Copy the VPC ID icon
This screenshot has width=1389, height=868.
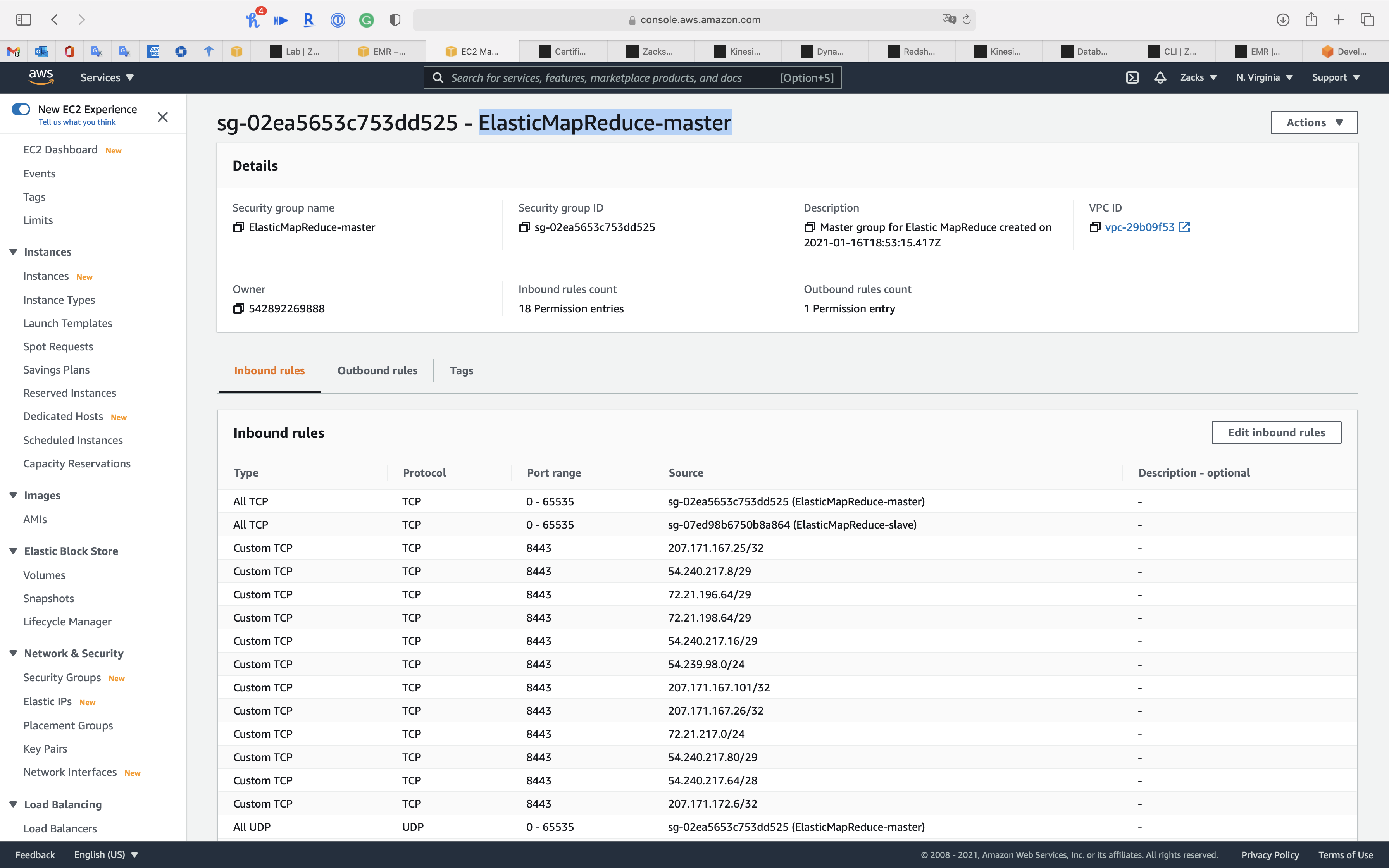pyautogui.click(x=1094, y=227)
